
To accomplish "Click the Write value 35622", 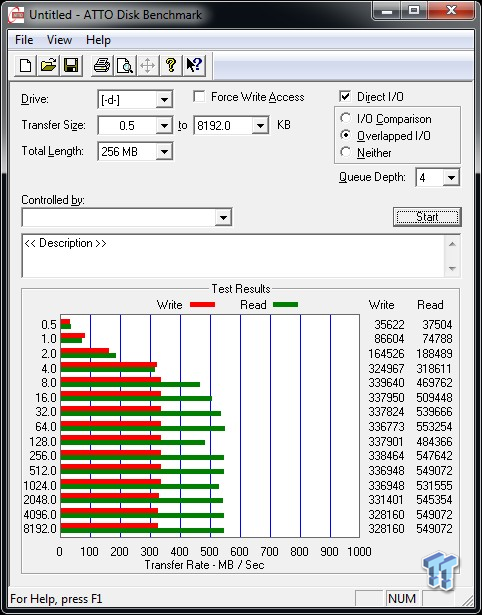I will 389,325.
